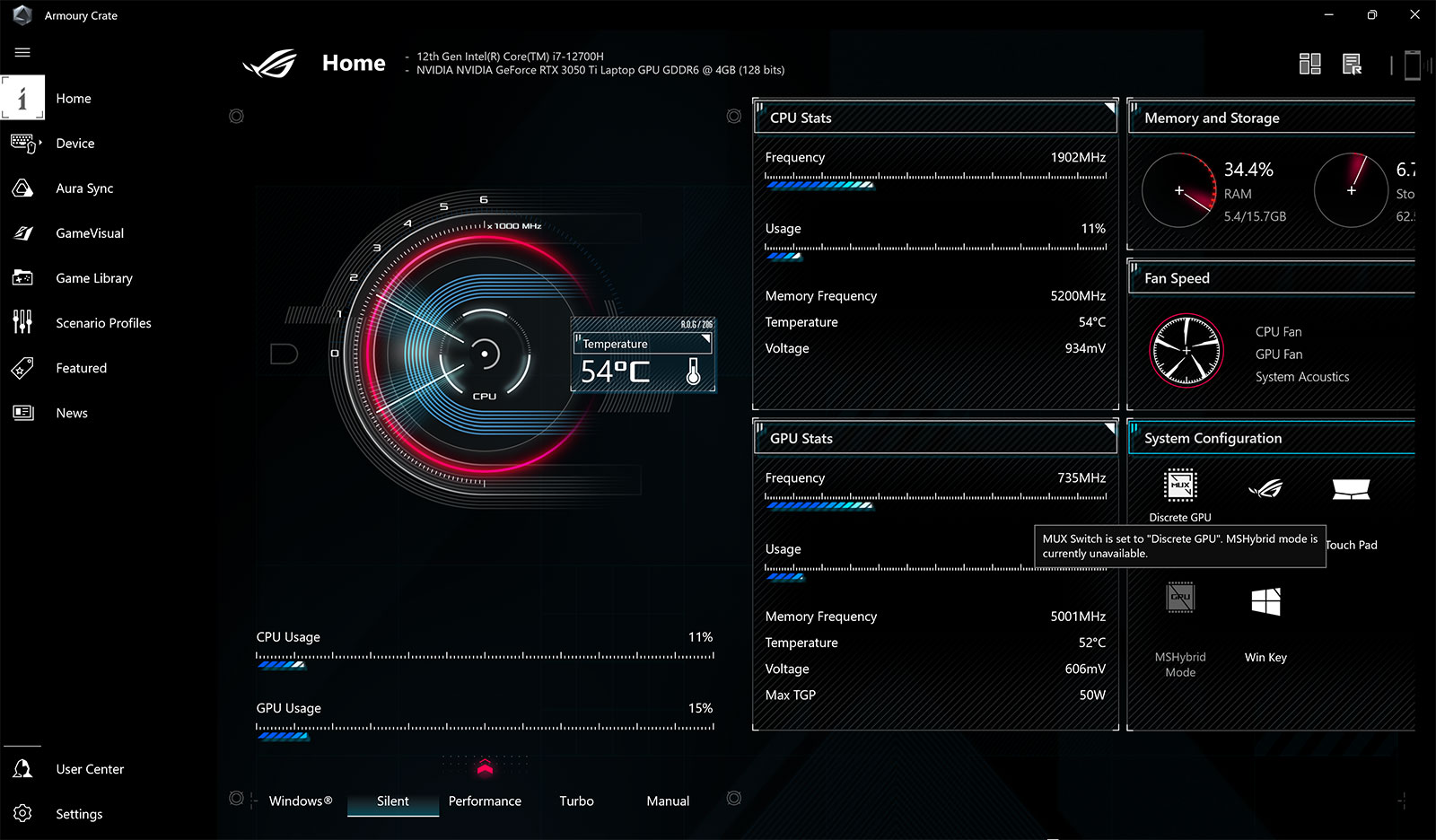1436x840 pixels.
Task: Click the CPU Stats Frequency bar
Action: [935, 179]
